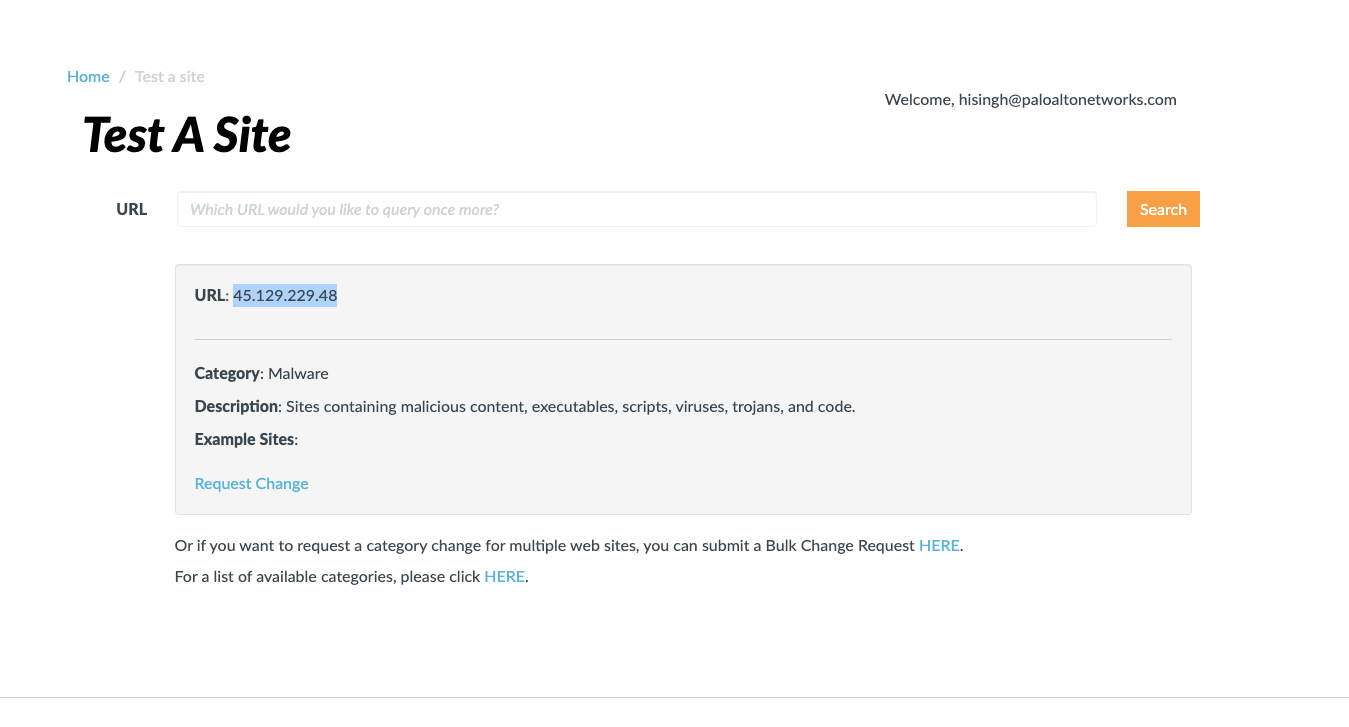Open the Bulk Change Request HERE link

(x=938, y=545)
